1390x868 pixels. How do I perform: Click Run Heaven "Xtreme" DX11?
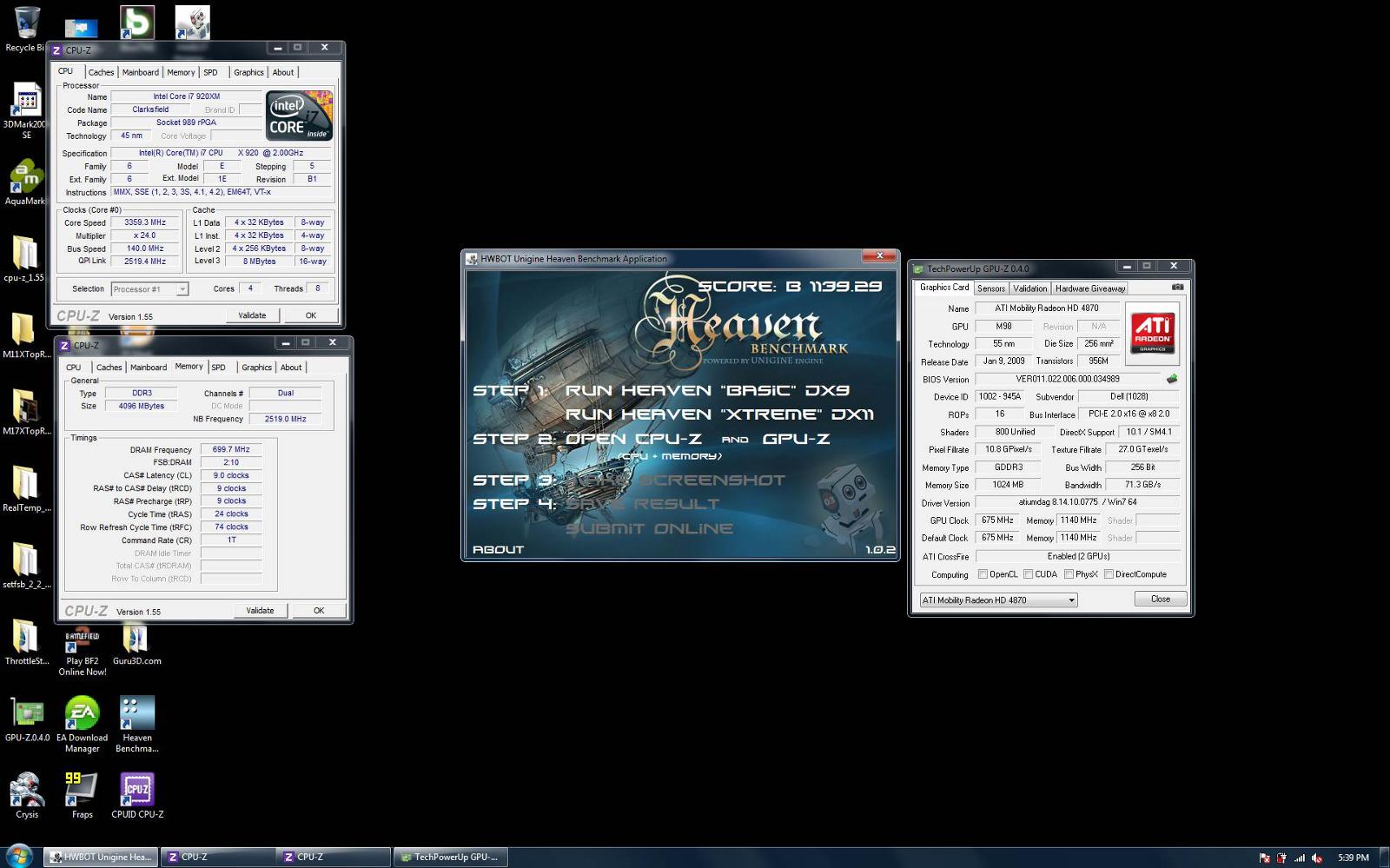pyautogui.click(x=720, y=414)
